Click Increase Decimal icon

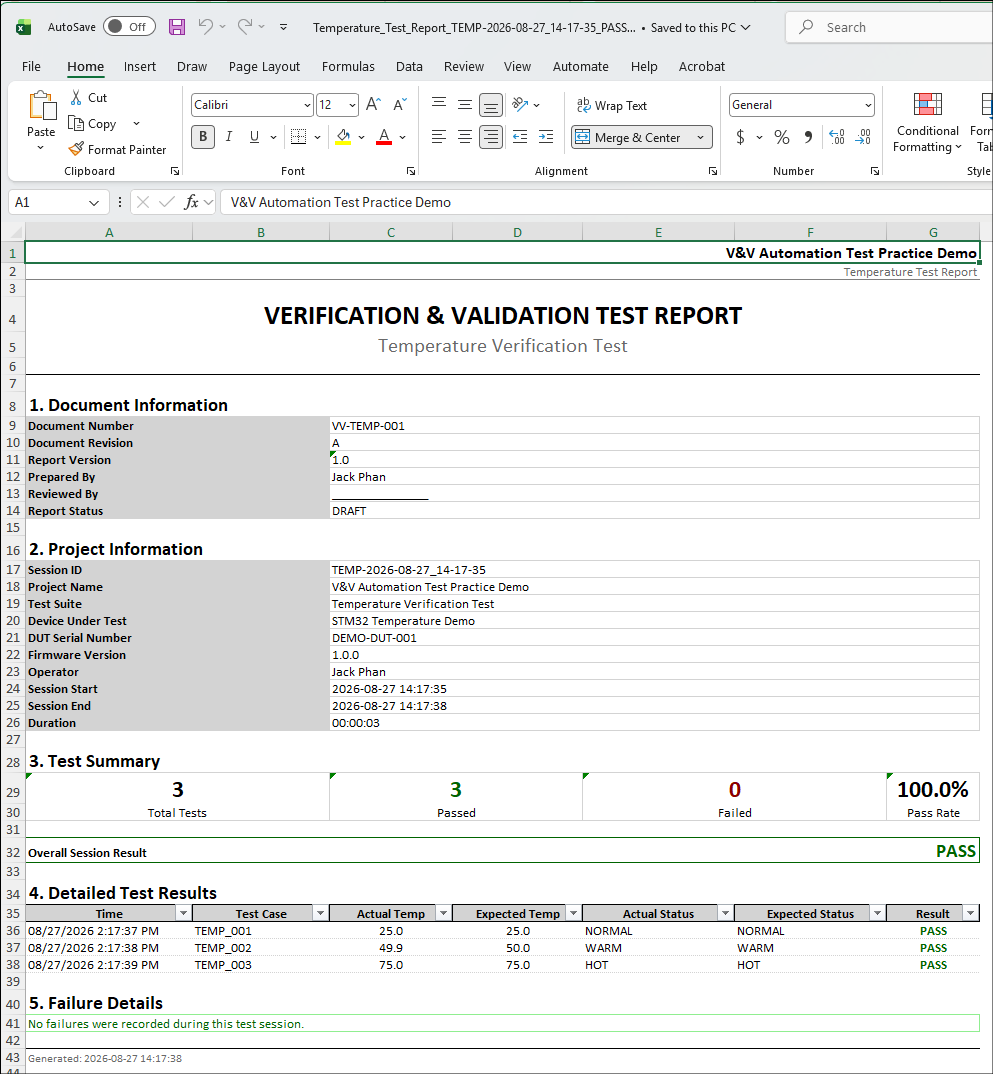(x=837, y=137)
